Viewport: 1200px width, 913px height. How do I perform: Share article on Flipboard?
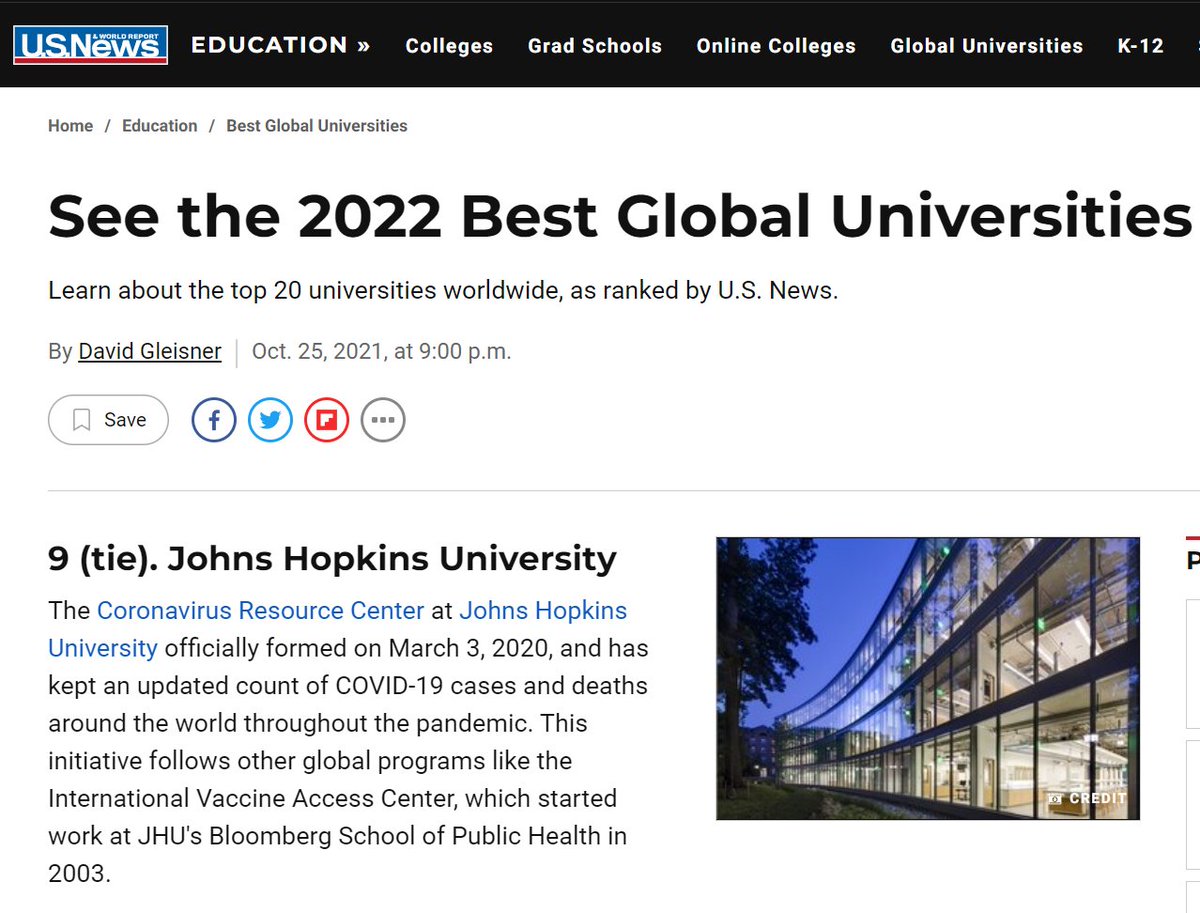click(327, 420)
